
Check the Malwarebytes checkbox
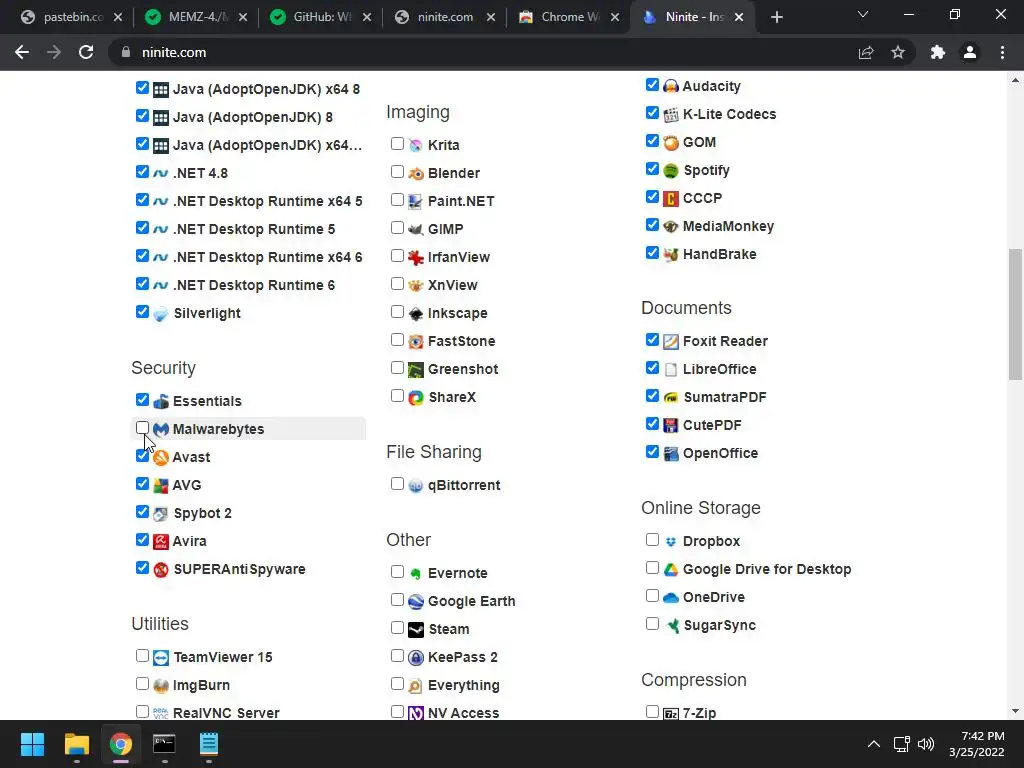[142, 428]
